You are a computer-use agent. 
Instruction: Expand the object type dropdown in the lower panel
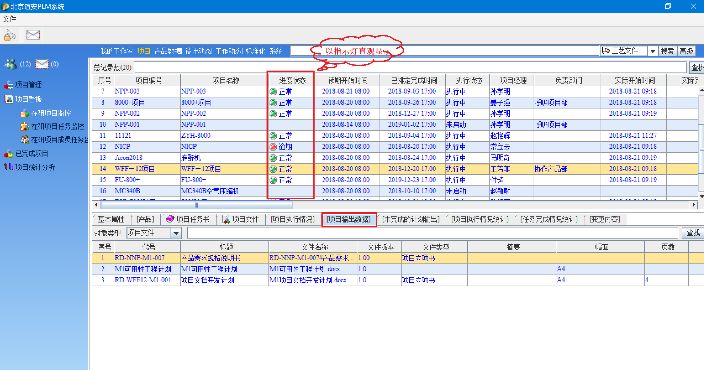176,233
